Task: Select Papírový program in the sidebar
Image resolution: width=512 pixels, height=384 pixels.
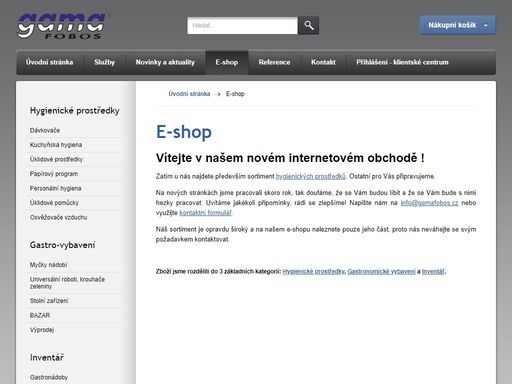Action: 54,174
